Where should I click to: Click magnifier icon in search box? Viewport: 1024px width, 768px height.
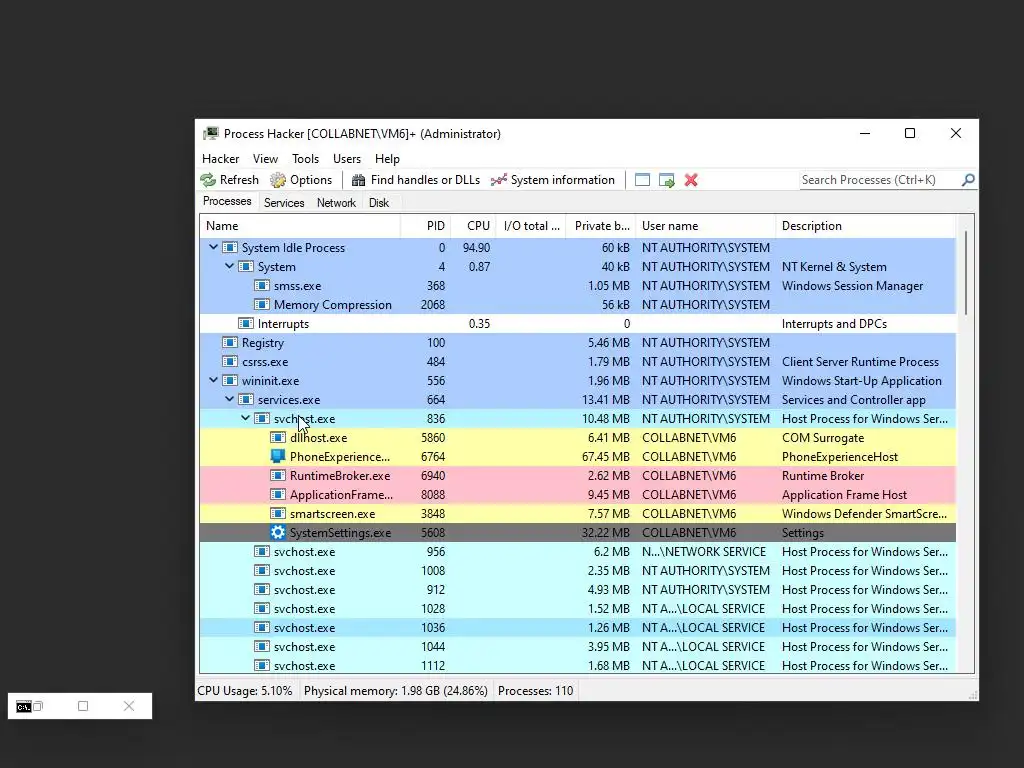coord(968,180)
